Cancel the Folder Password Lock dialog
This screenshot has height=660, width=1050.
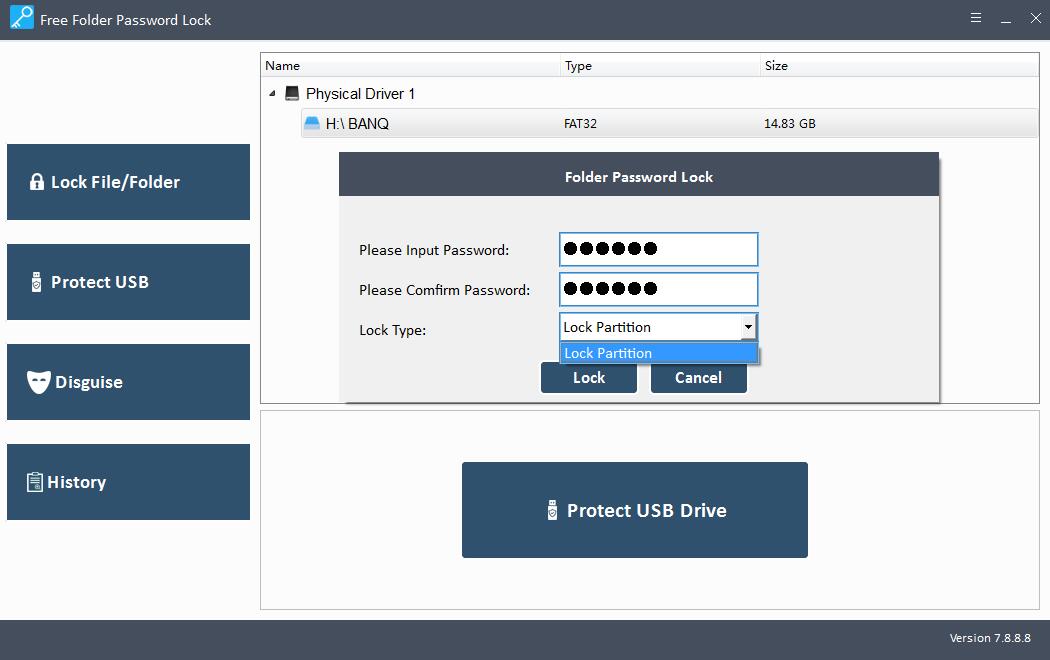point(698,377)
